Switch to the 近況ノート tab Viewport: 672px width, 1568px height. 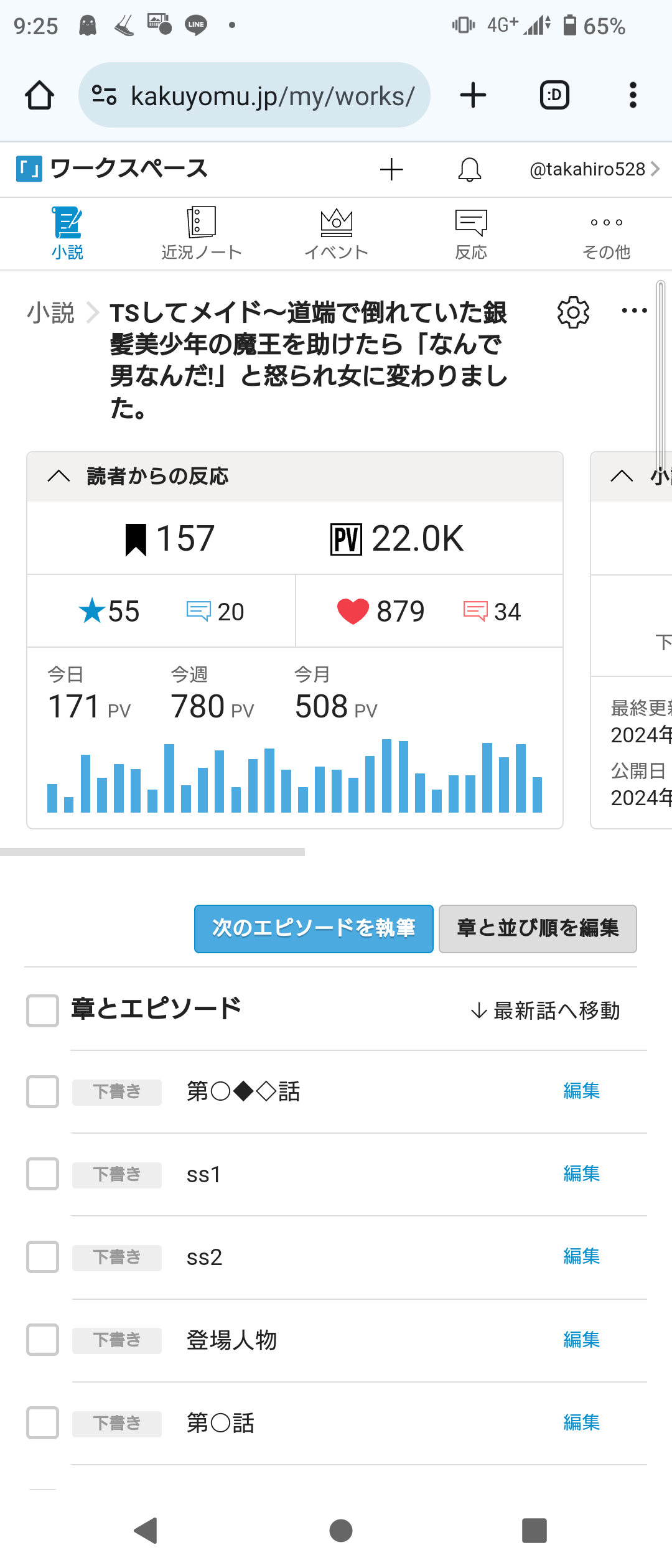(x=201, y=234)
